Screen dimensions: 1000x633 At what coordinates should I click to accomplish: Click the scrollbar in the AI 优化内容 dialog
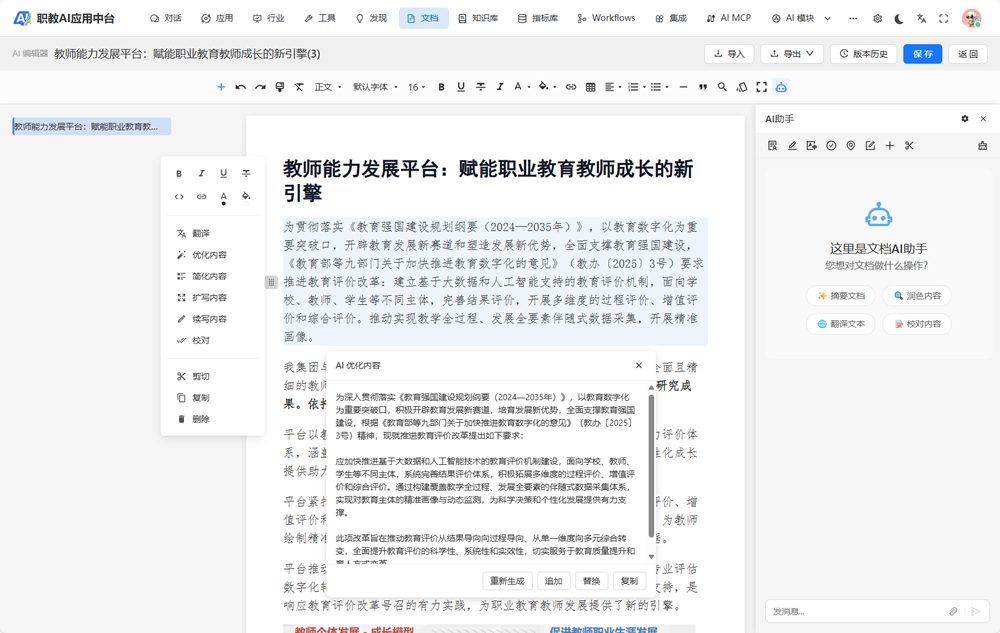tap(651, 465)
